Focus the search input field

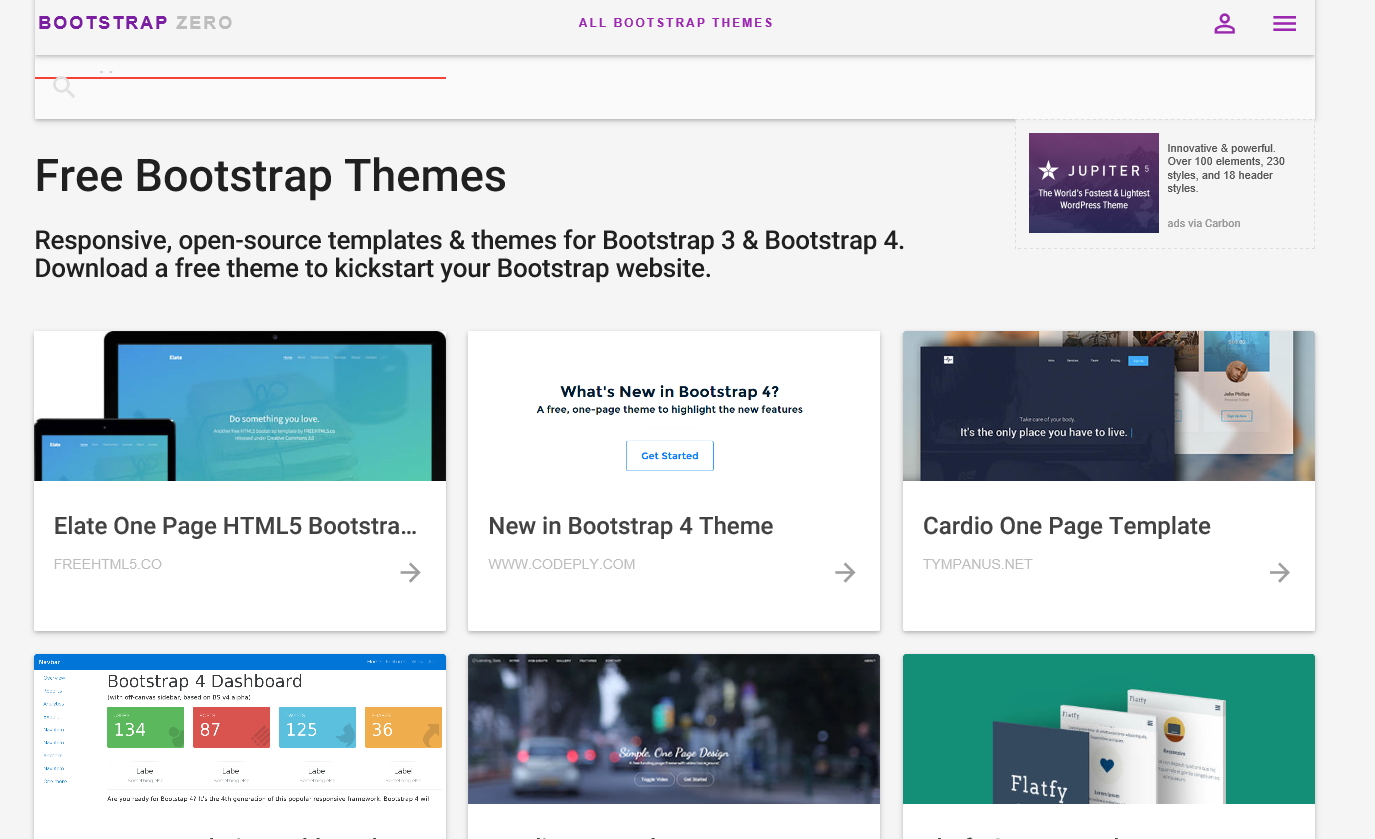(240, 76)
